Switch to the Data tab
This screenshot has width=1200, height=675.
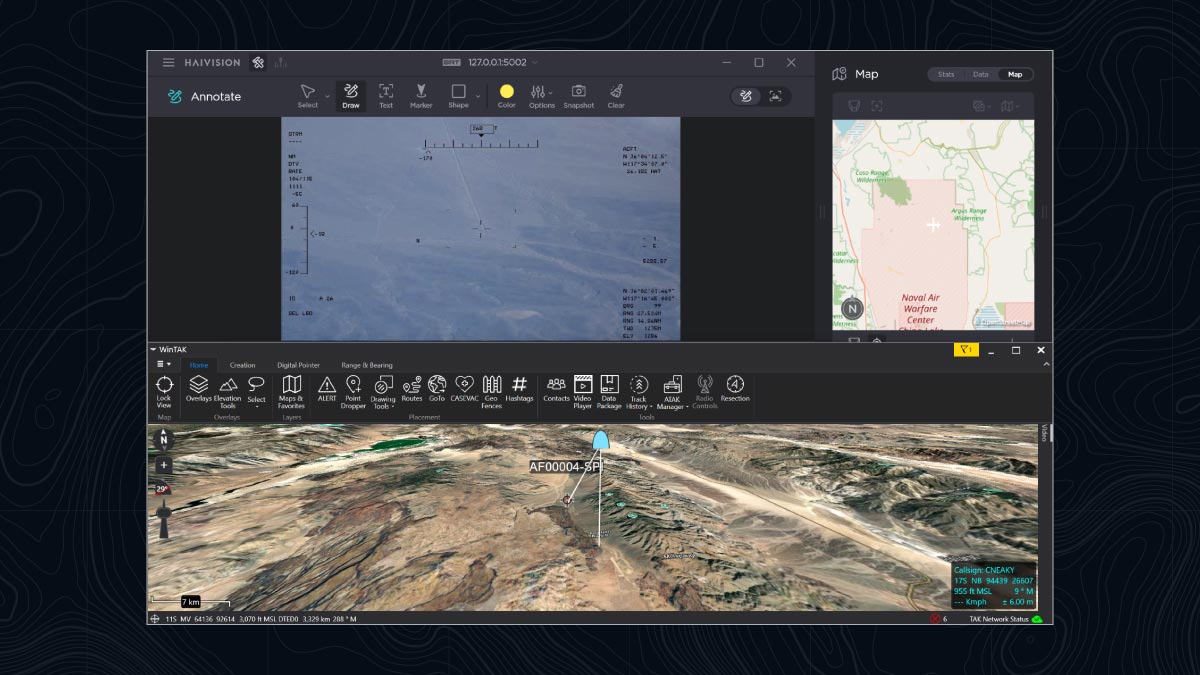981,74
